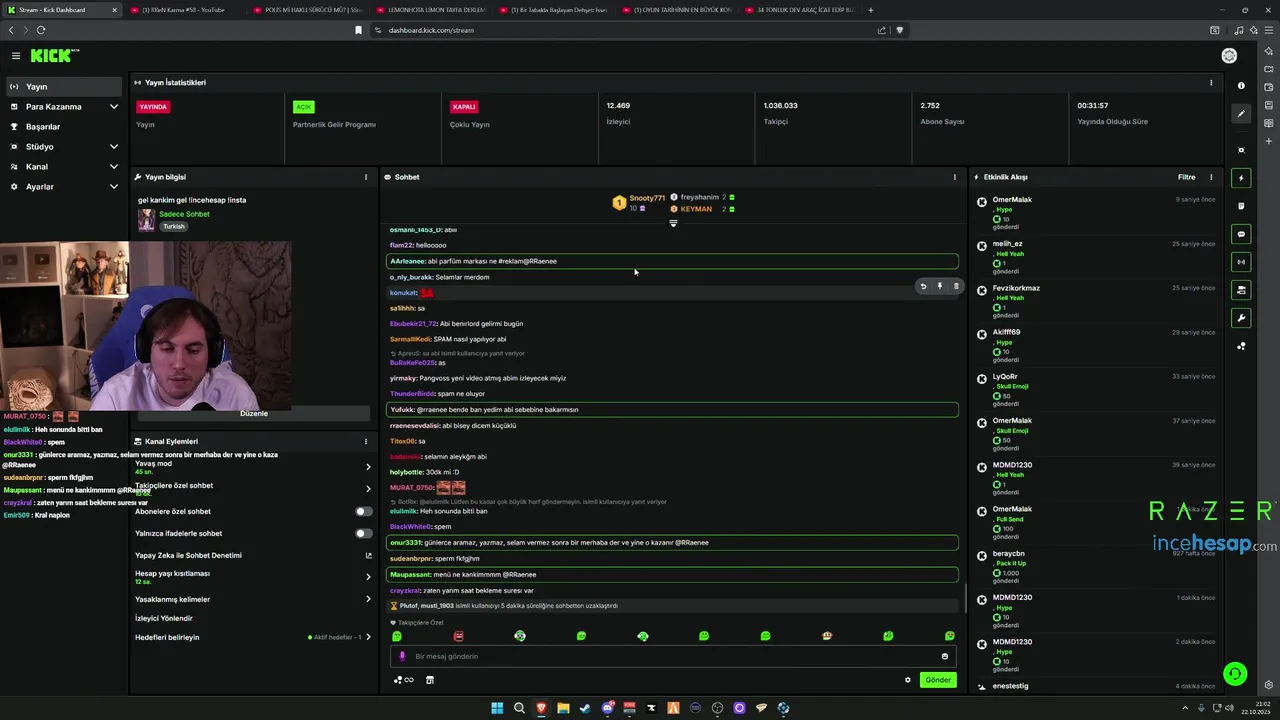Switch to OYUN TARİHİNİN EN BÜYÜK browser tab

click(x=675, y=10)
